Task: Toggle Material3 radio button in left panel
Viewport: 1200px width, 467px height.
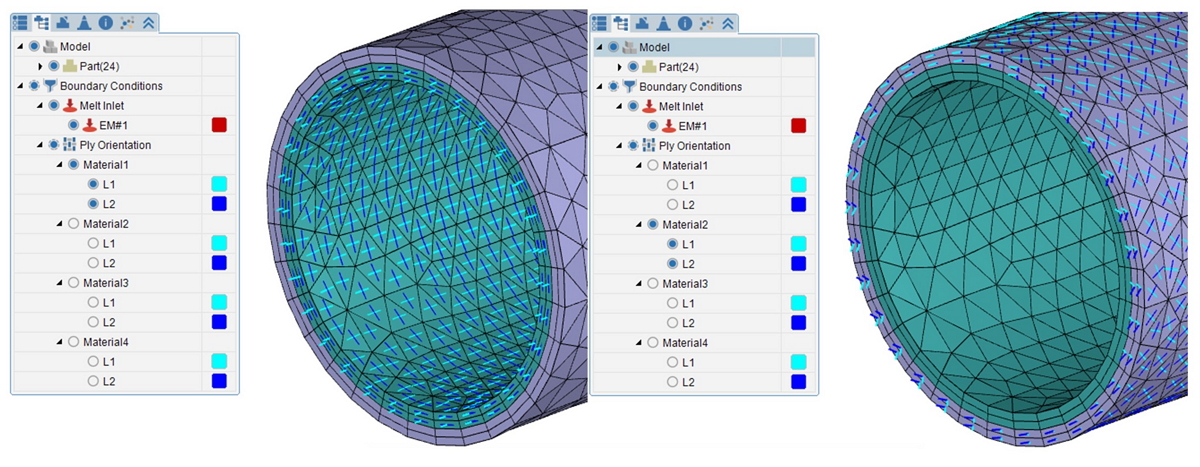Action: (74, 283)
